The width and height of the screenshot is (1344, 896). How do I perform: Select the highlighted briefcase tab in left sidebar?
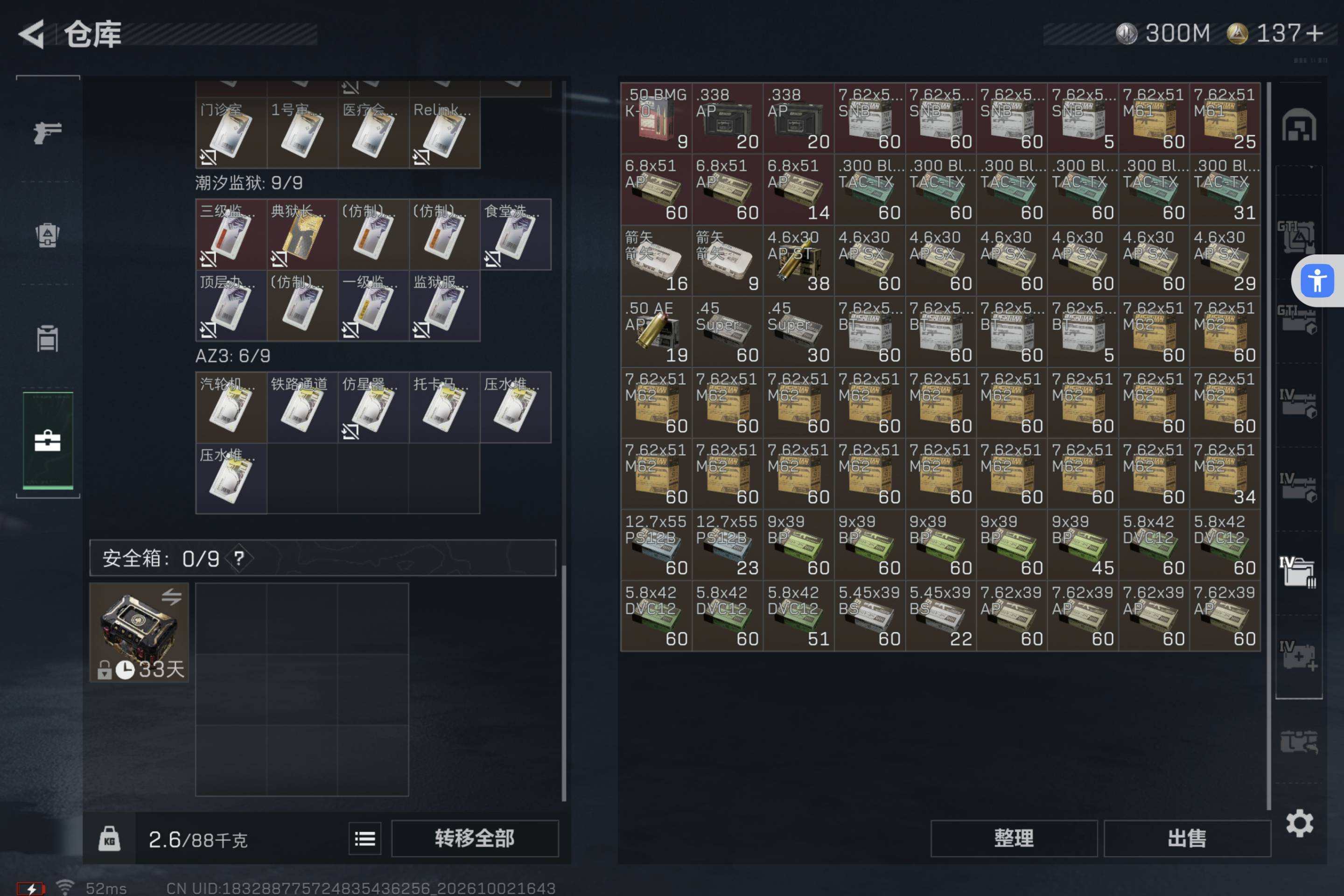click(48, 441)
